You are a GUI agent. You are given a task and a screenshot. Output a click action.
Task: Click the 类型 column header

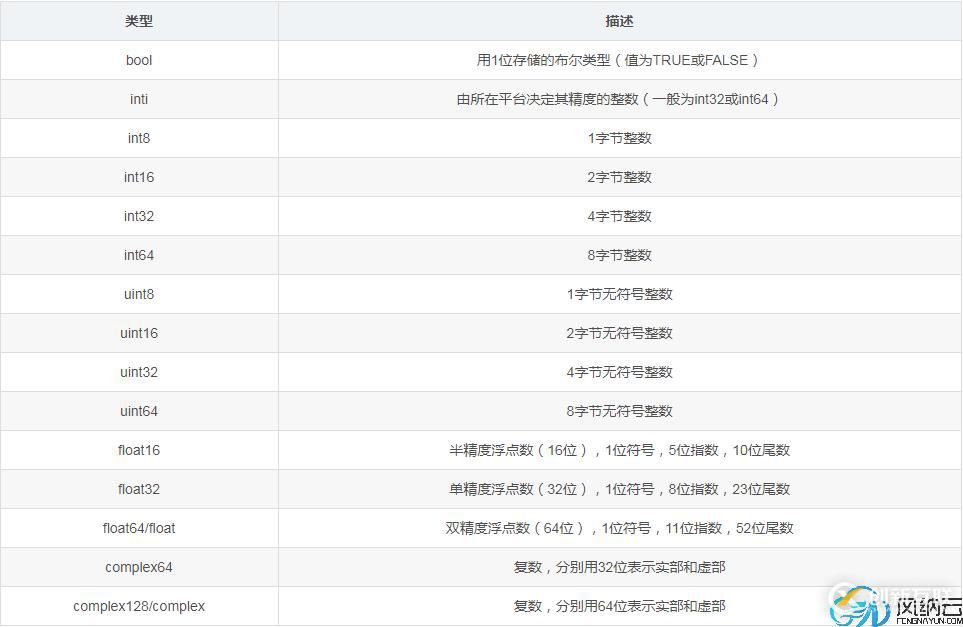pyautogui.click(x=139, y=21)
